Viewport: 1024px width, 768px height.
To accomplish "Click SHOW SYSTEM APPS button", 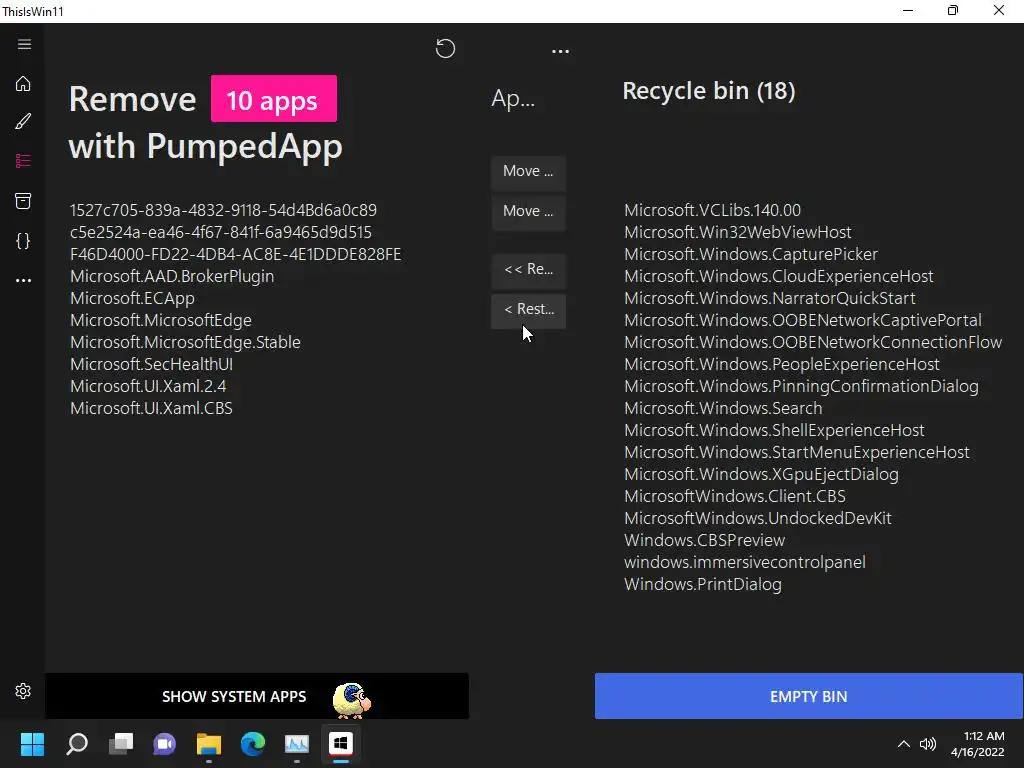I will click(x=257, y=696).
